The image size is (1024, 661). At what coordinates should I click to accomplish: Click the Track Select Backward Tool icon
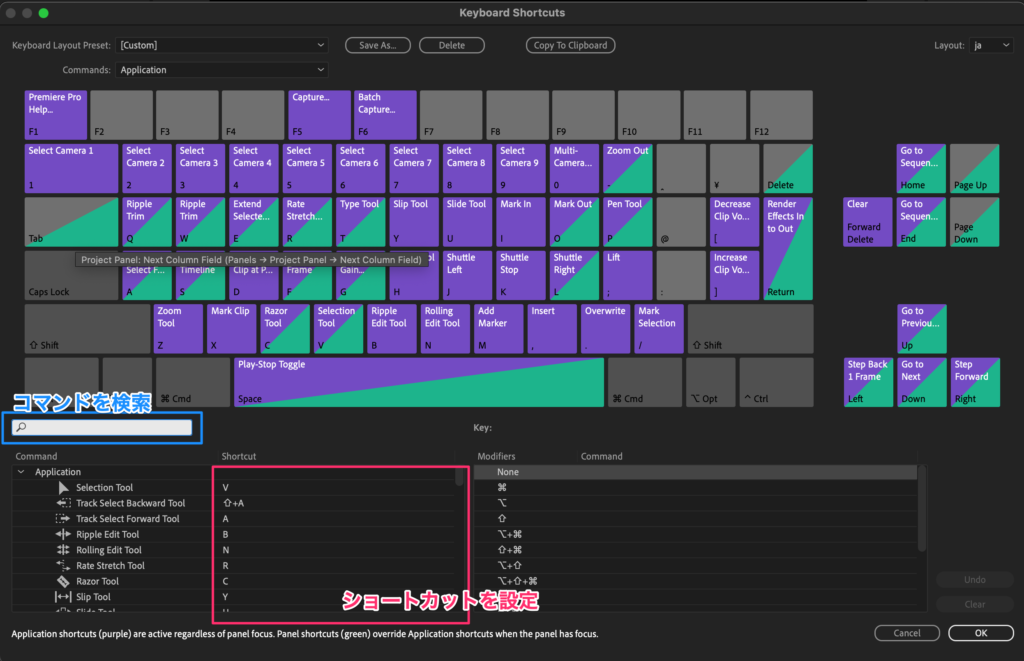[63, 503]
